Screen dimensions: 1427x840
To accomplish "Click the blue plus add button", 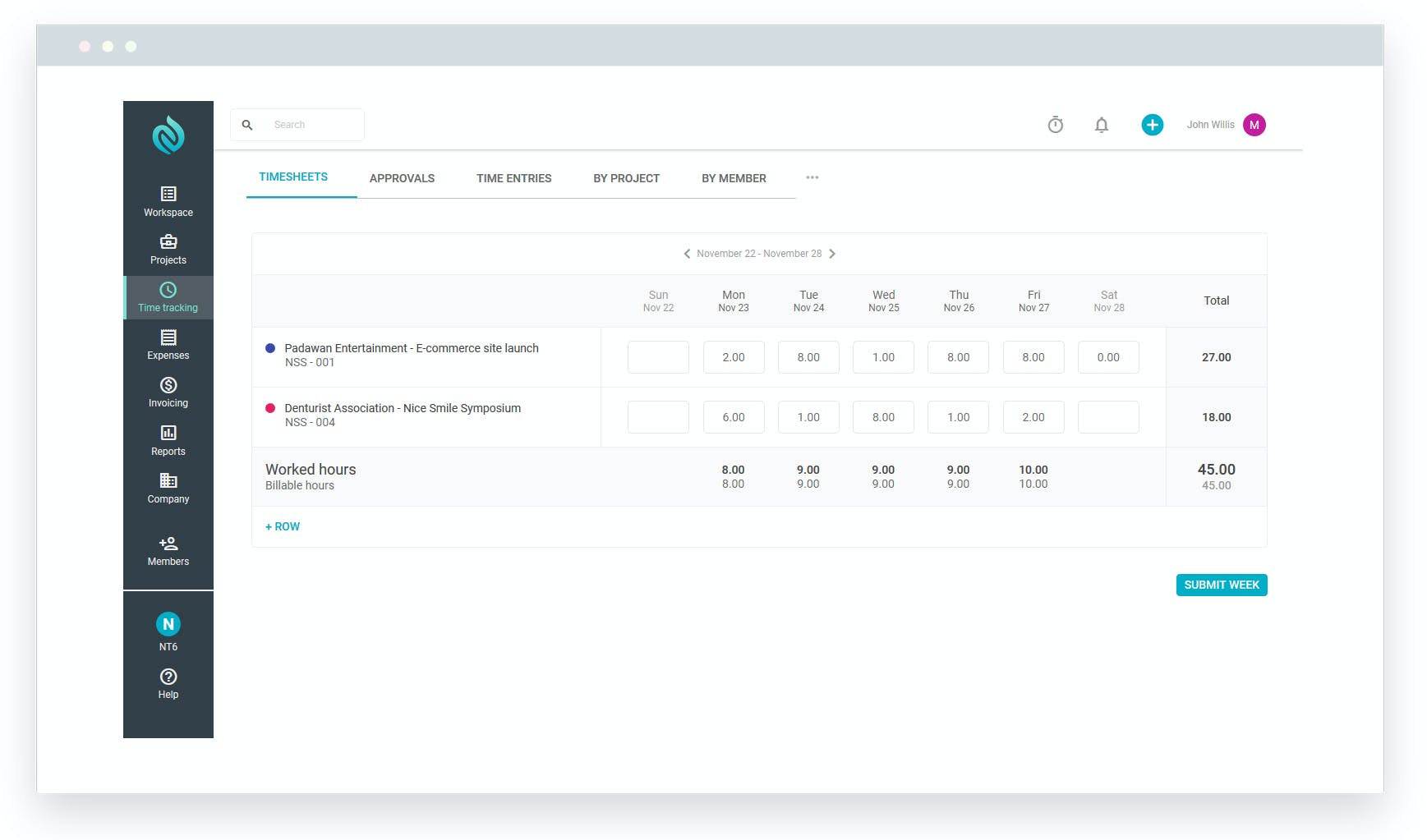I will (x=1152, y=125).
